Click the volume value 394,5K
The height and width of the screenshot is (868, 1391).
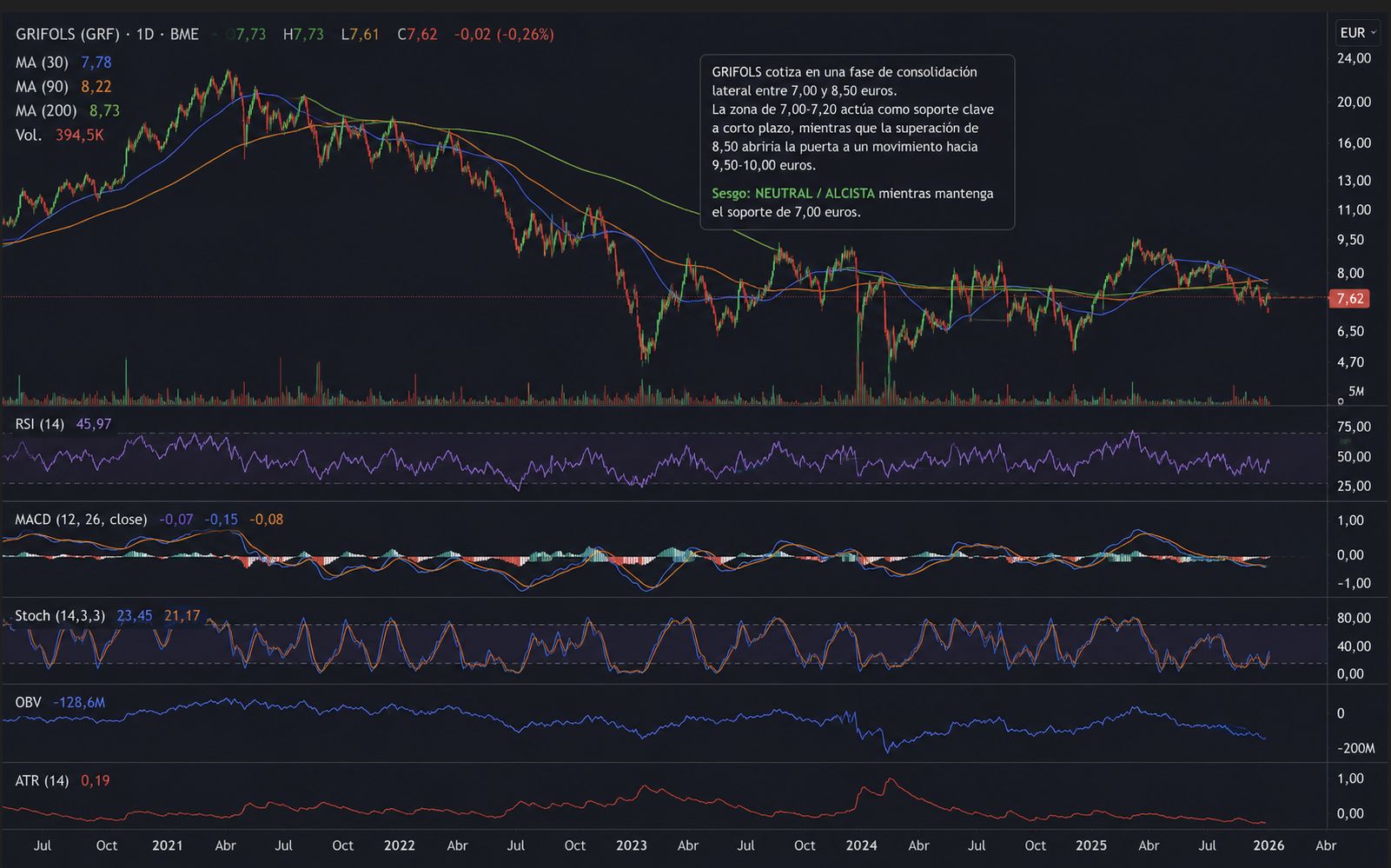click(80, 136)
